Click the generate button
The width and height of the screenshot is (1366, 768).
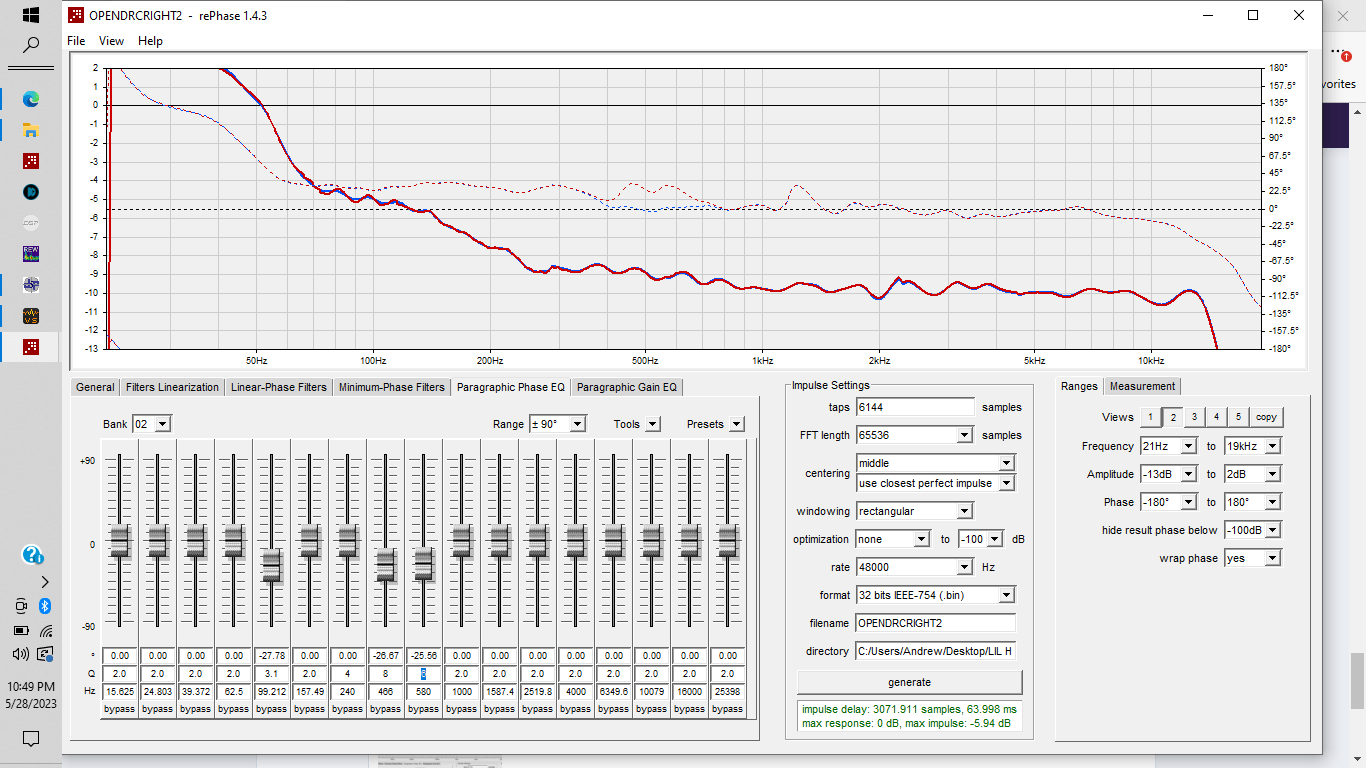click(909, 682)
